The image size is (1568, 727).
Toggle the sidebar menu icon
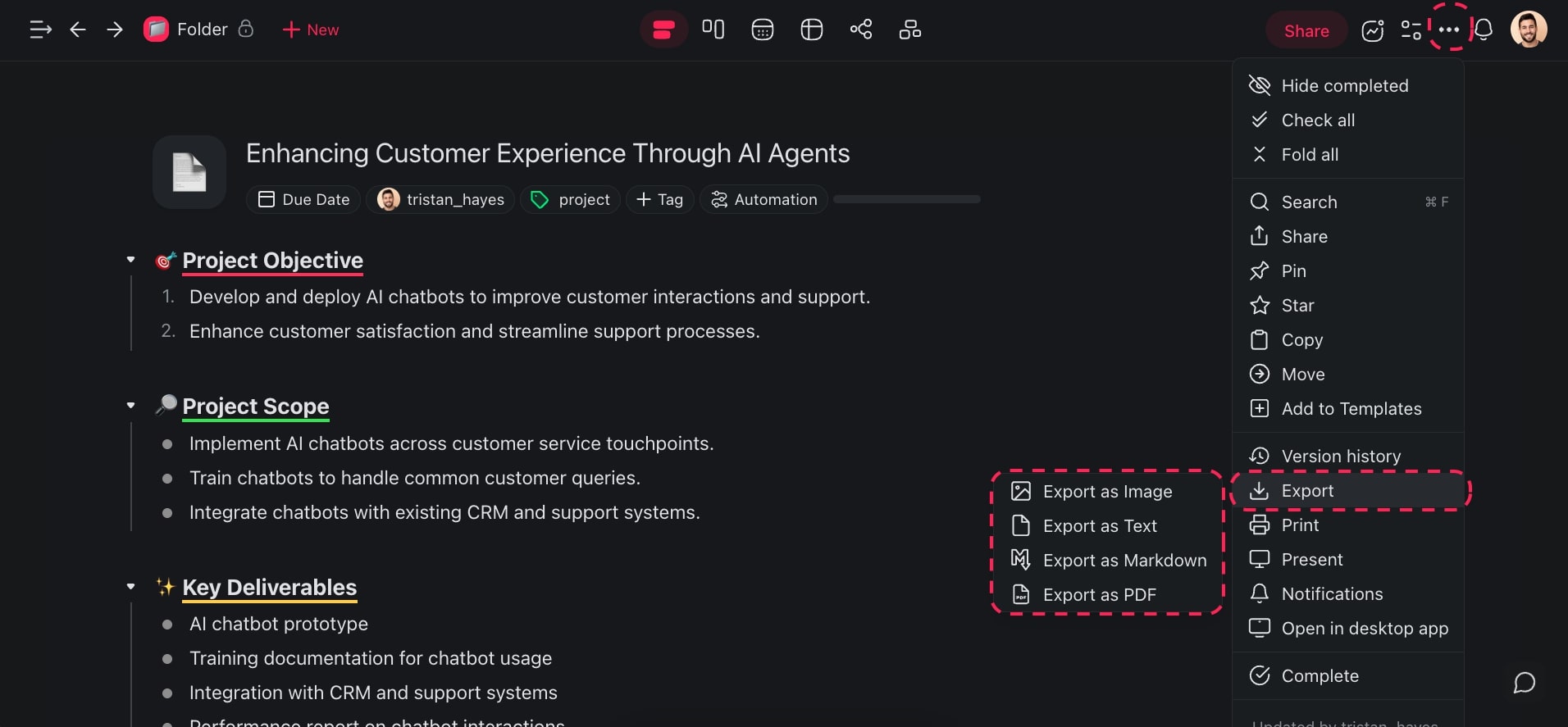(40, 30)
